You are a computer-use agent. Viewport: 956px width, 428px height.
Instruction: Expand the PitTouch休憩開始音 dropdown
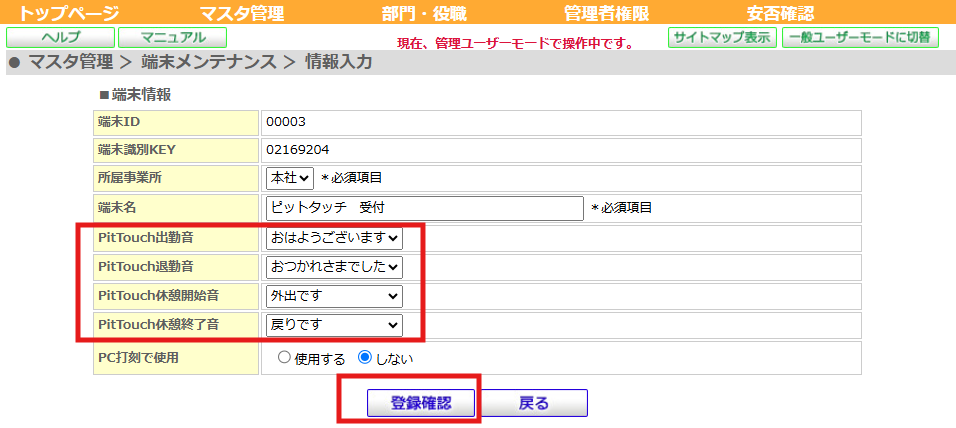point(334,296)
